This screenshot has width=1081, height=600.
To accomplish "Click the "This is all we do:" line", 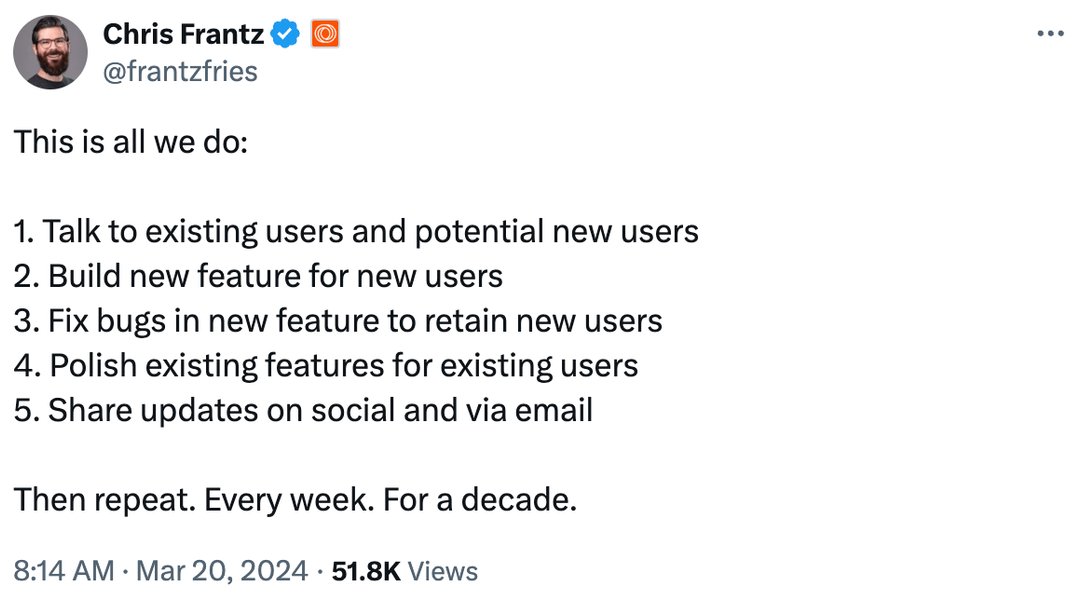I will (x=131, y=142).
